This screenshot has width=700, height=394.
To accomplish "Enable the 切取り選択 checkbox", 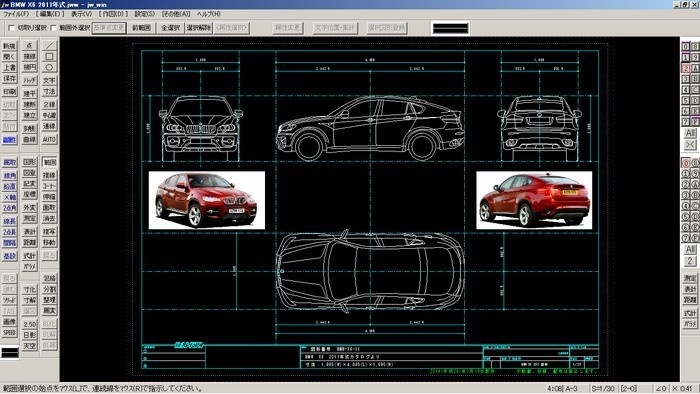I will (12, 28).
